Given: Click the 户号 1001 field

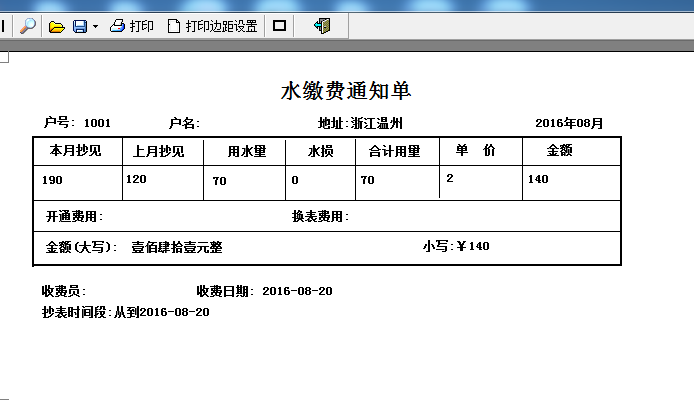Looking at the screenshot, I should click(77, 123).
